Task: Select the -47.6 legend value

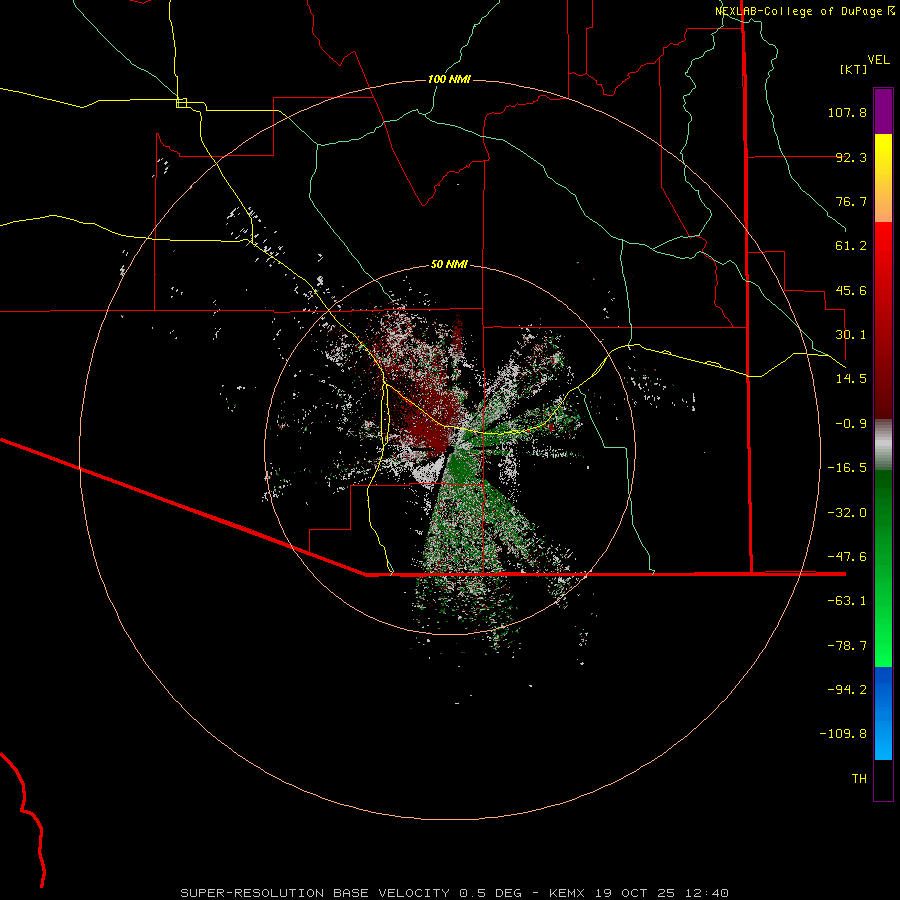Action: 847,557
